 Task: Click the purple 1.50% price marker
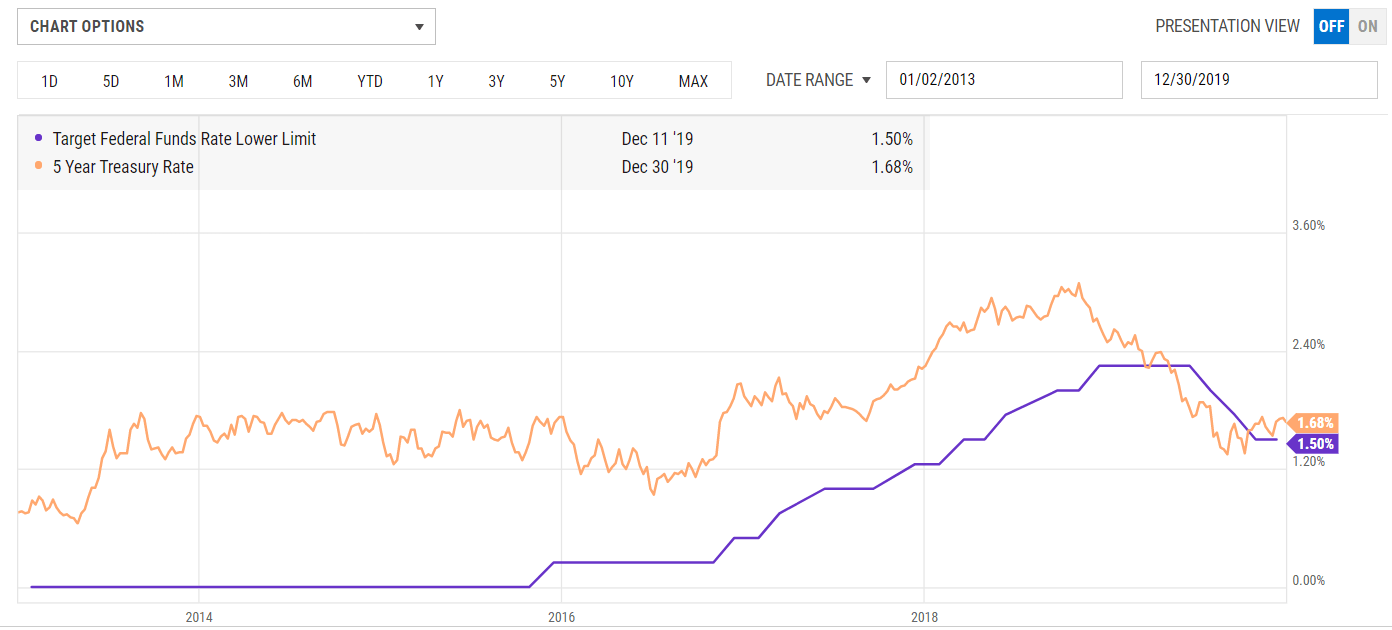point(1318,443)
